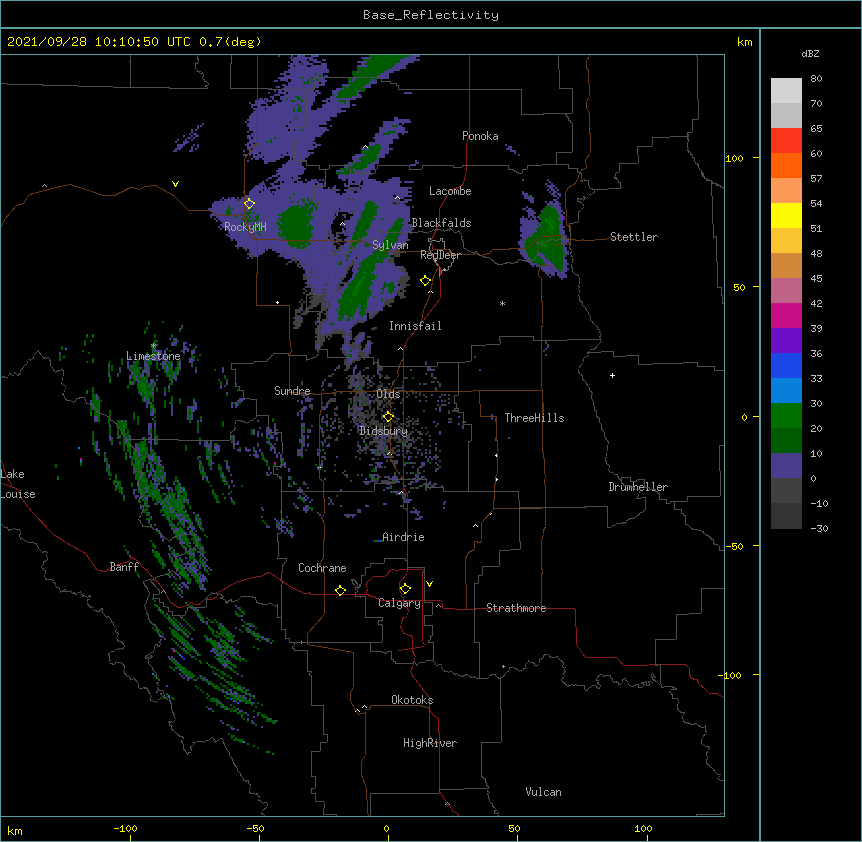Screen dimensions: 862x842
Task: Click the Drumheller town label
Action: pos(638,487)
